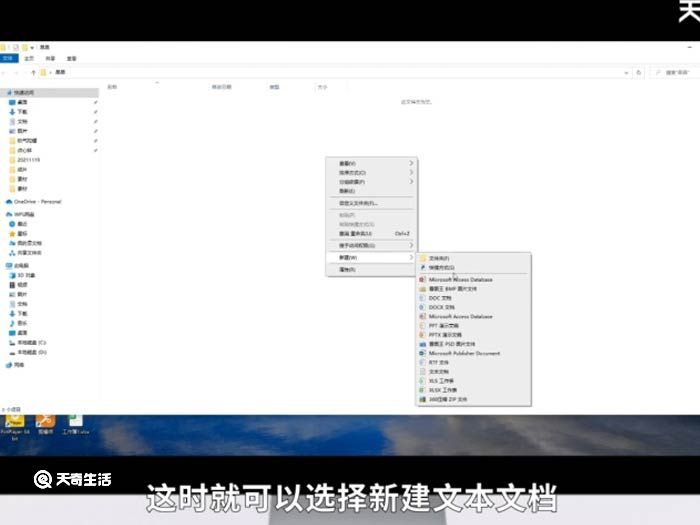Click the arrow on the highlighted 新建(W) item
The height and width of the screenshot is (525, 700).
(x=411, y=257)
